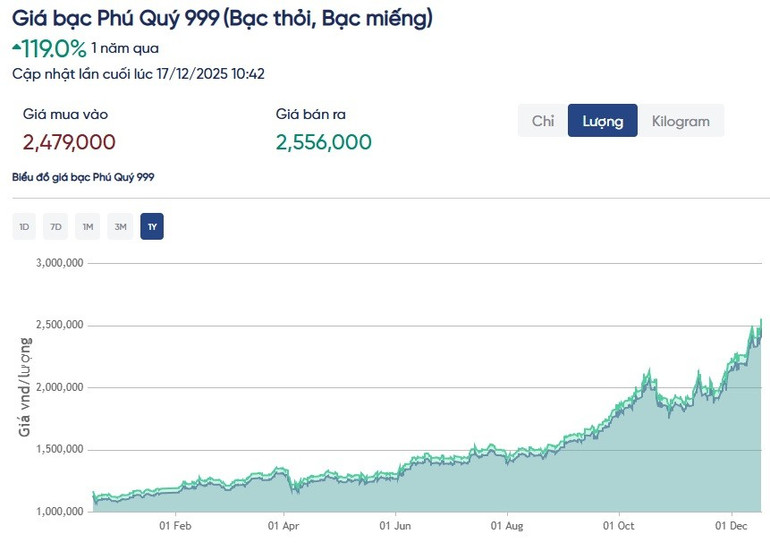Click the last-updated timestamp text
Screen dimensions: 770x543
click(x=138, y=73)
